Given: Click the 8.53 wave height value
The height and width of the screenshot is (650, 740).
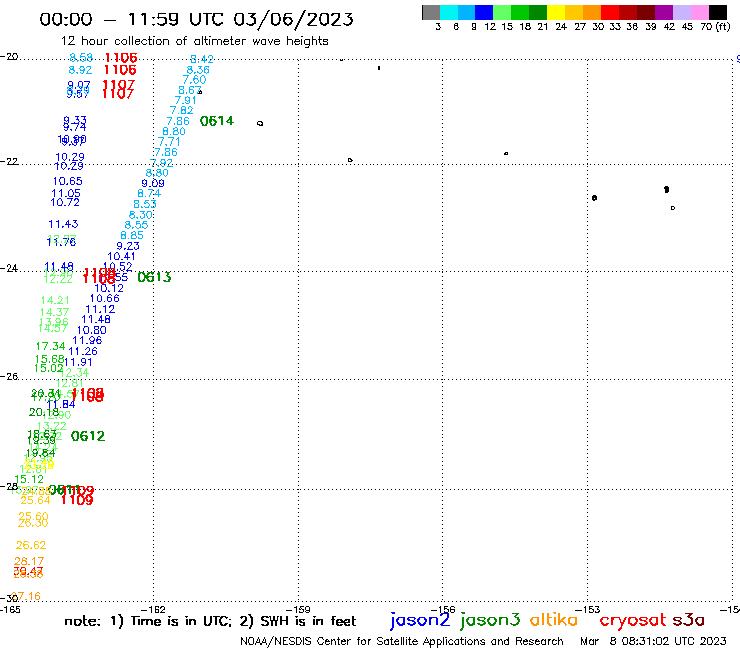Looking at the screenshot, I should coord(144,204).
